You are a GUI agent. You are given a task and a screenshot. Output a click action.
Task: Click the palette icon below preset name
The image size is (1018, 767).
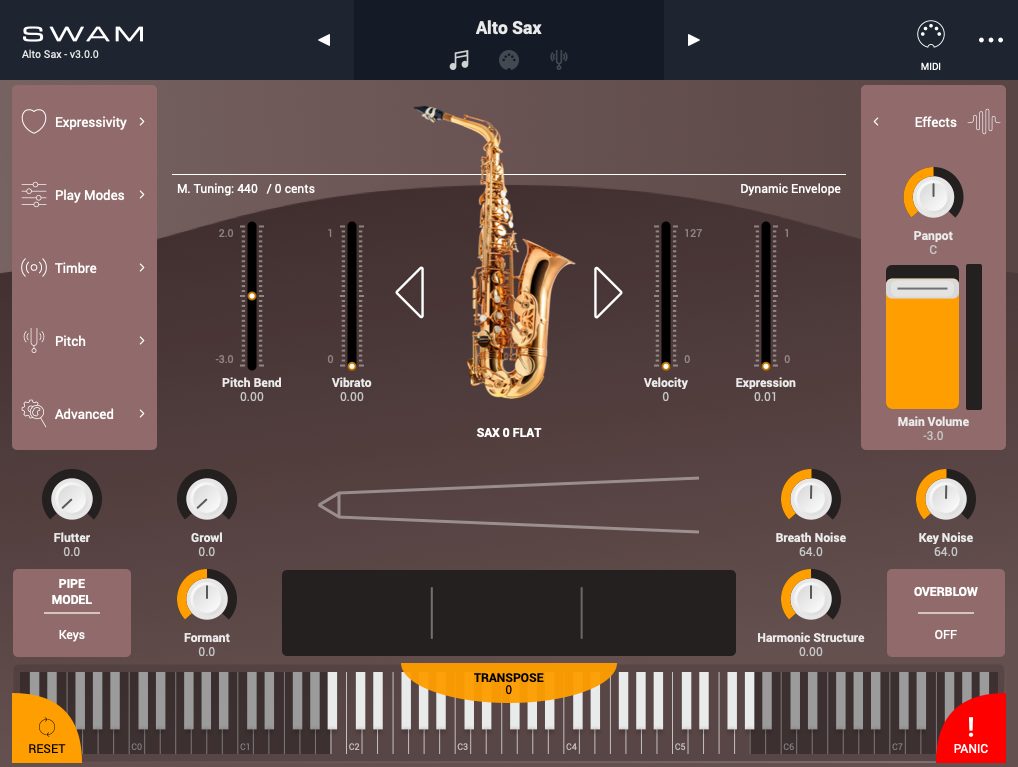click(509, 60)
